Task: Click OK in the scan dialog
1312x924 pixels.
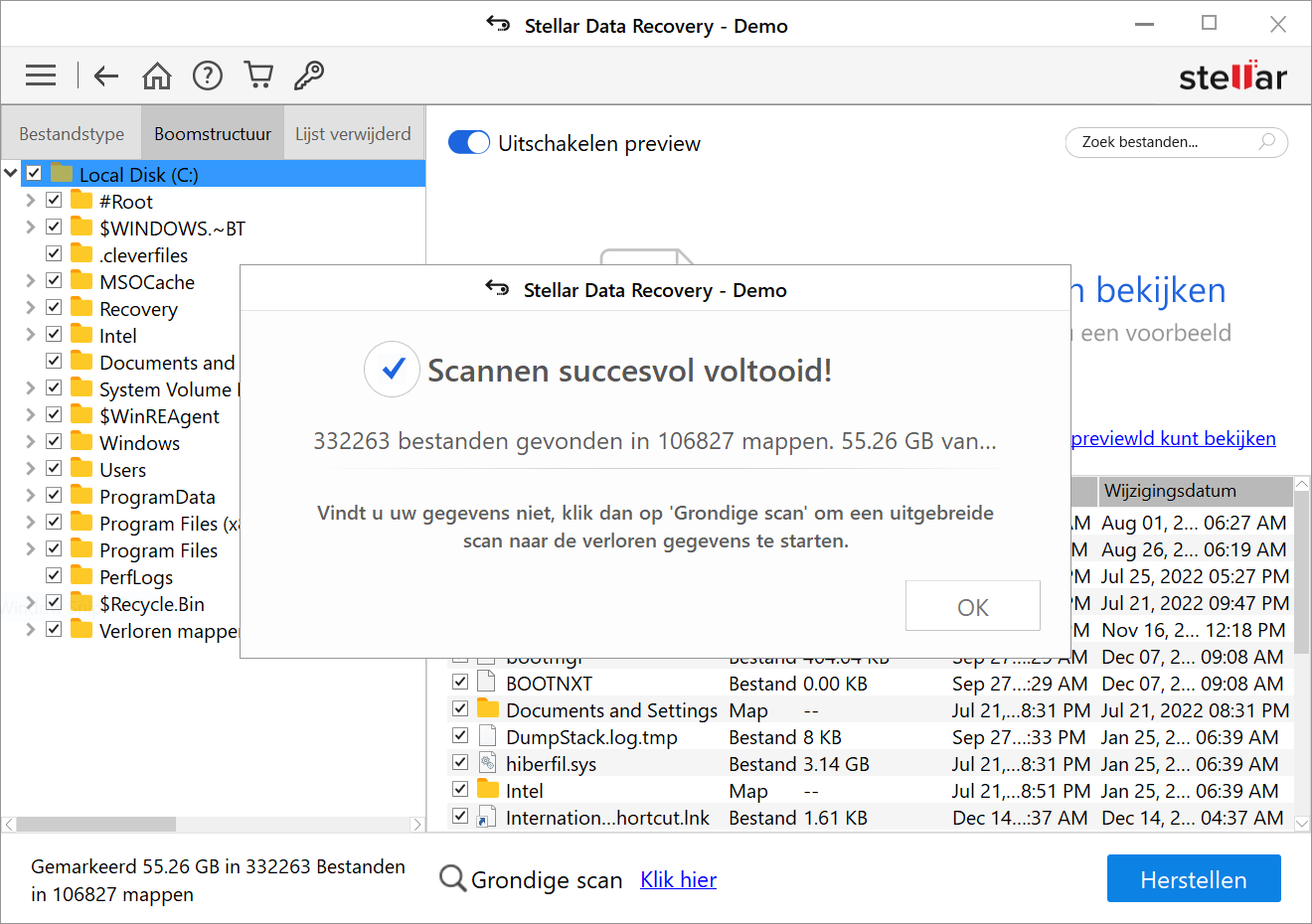Action: pyautogui.click(x=972, y=606)
